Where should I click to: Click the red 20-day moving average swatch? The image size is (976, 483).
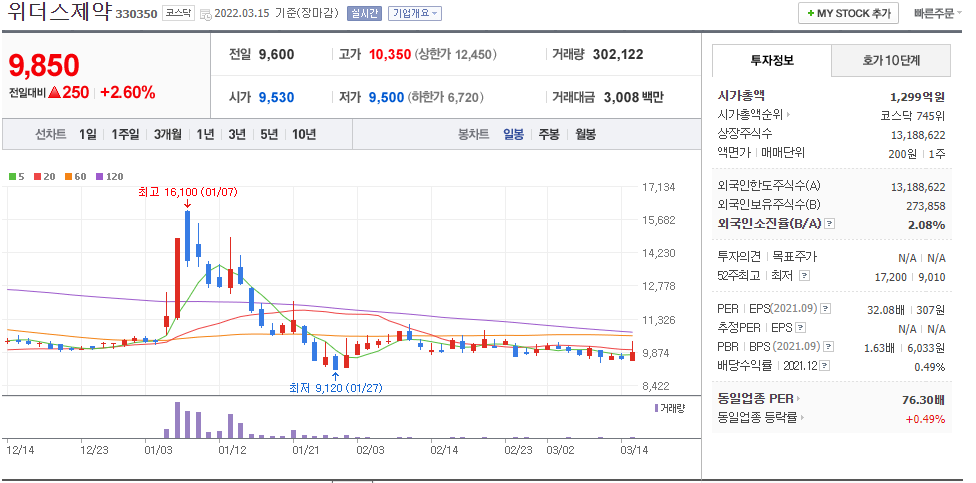(x=37, y=177)
